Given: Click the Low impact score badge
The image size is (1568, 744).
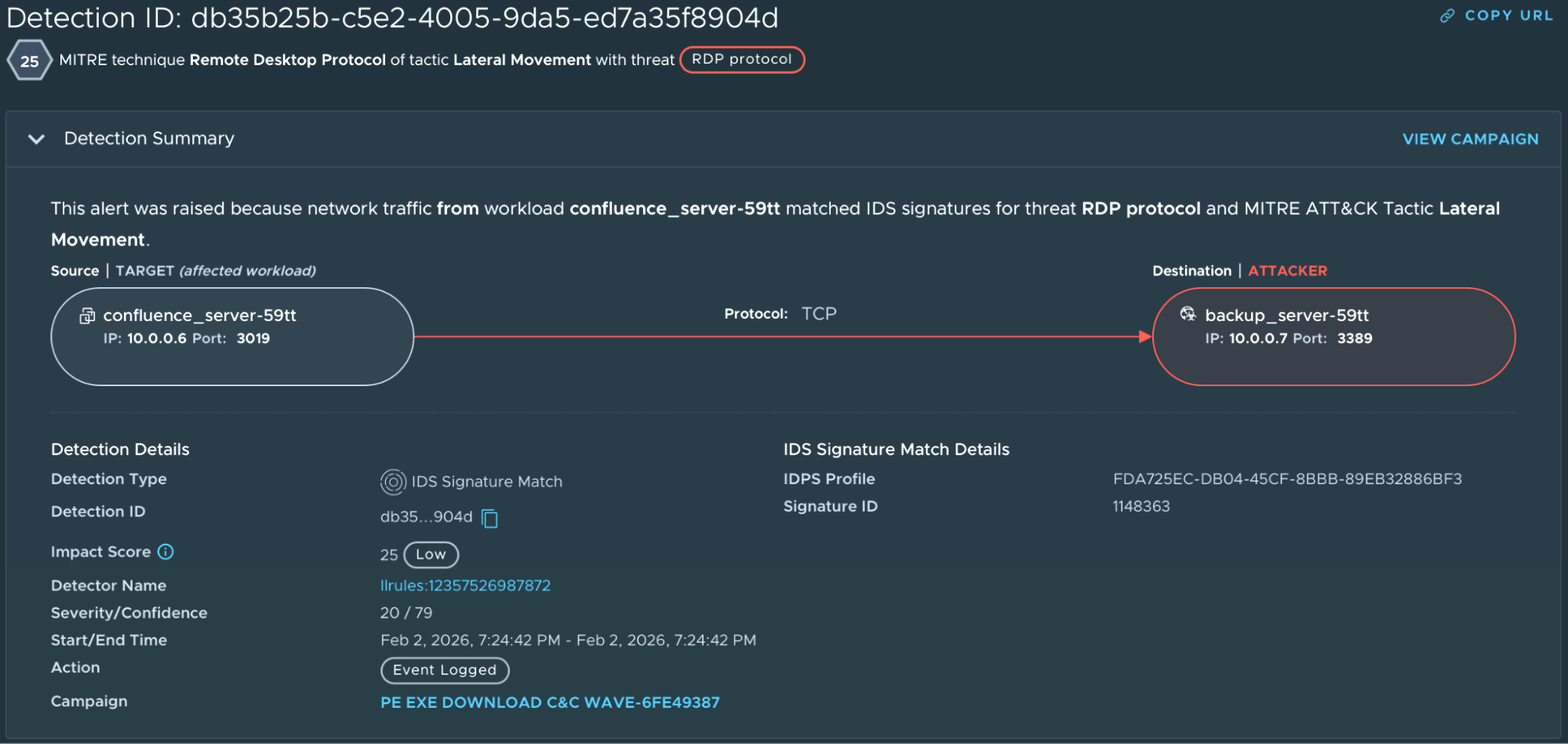Looking at the screenshot, I should (431, 554).
